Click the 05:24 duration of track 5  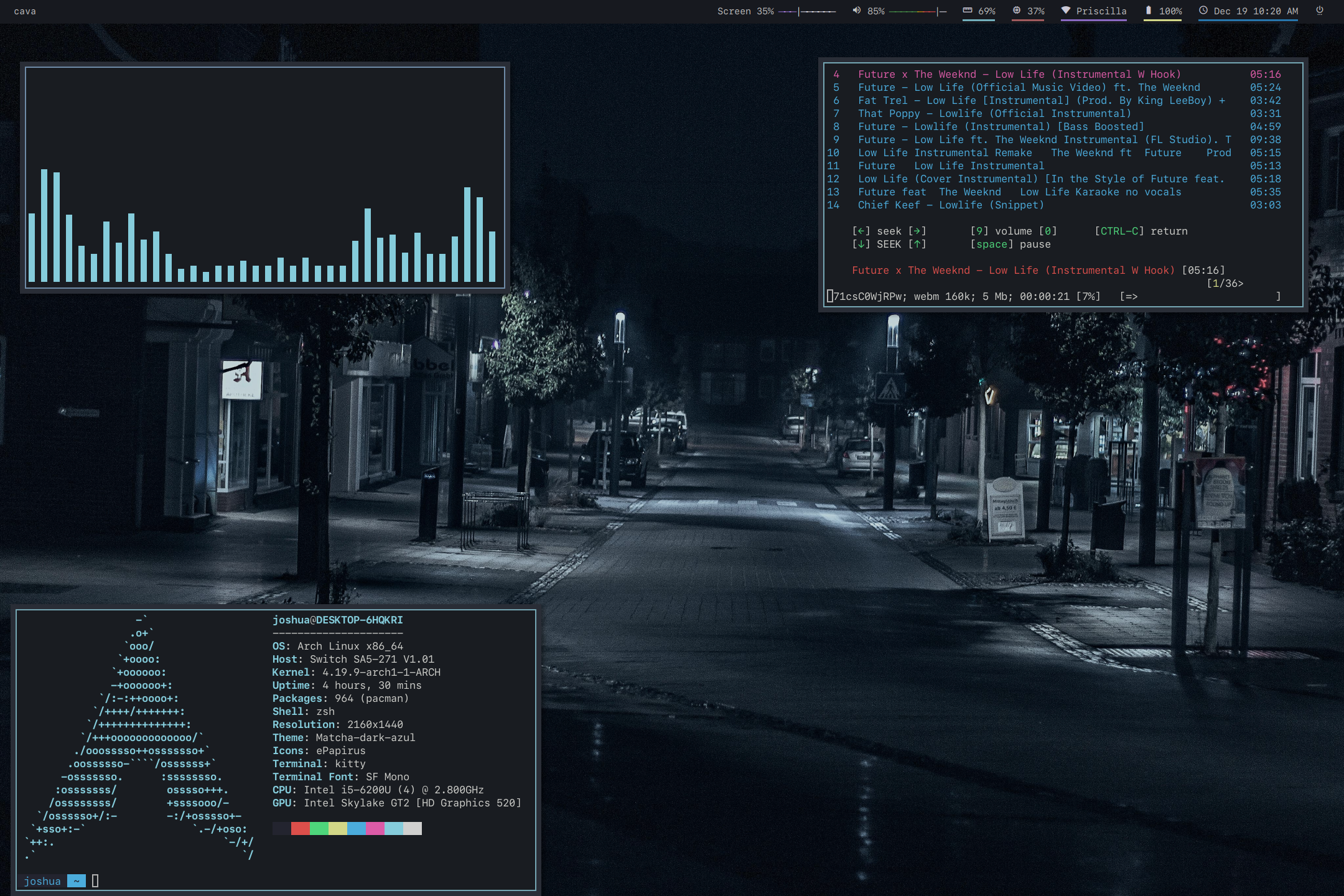(1266, 88)
